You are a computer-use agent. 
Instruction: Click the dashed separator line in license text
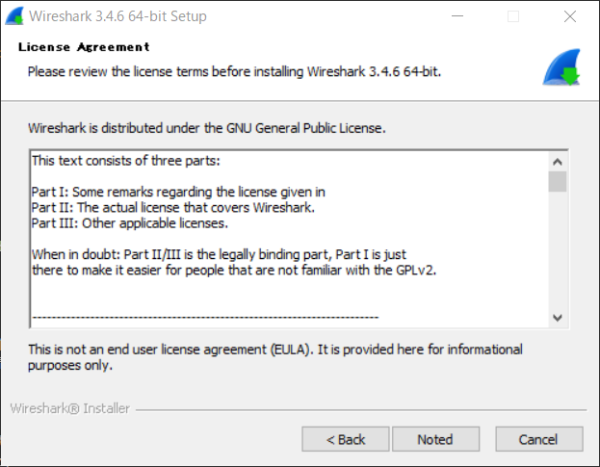click(205, 317)
